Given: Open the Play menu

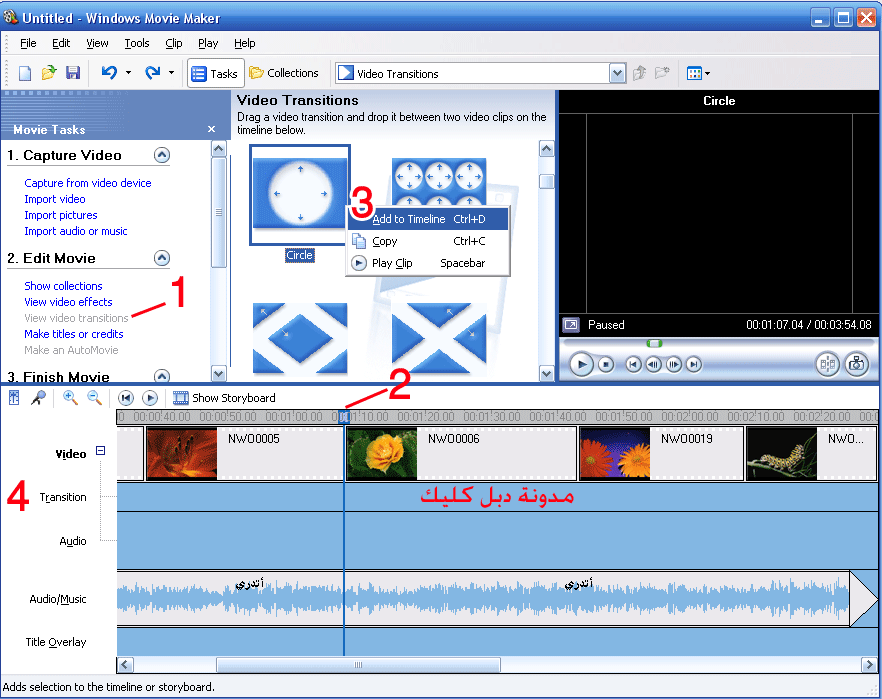Looking at the screenshot, I should click(208, 43).
